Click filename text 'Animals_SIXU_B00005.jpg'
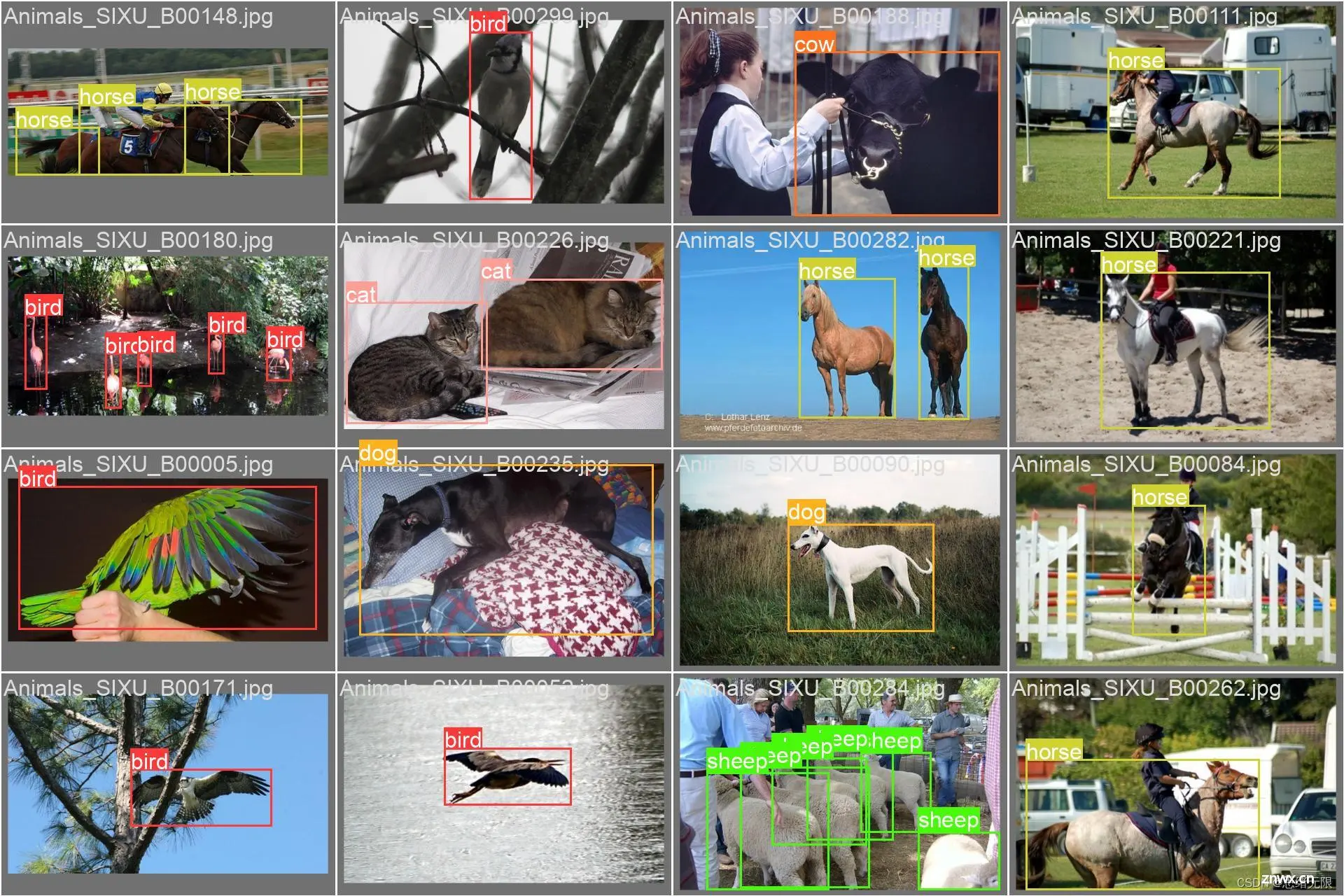Image resolution: width=1344 pixels, height=896 pixels. tap(139, 464)
